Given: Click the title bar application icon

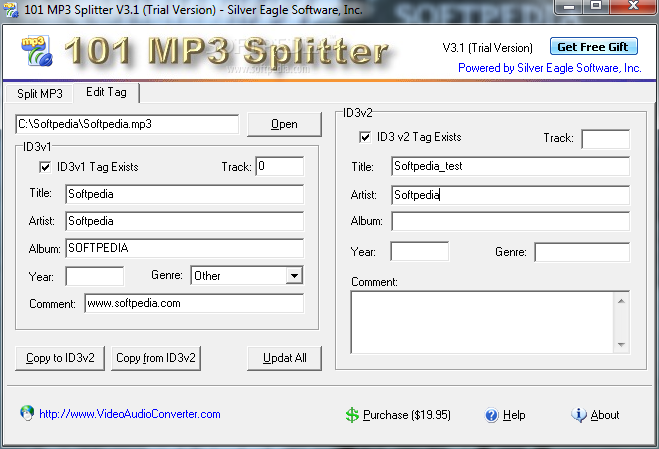Looking at the screenshot, I should (10, 10).
